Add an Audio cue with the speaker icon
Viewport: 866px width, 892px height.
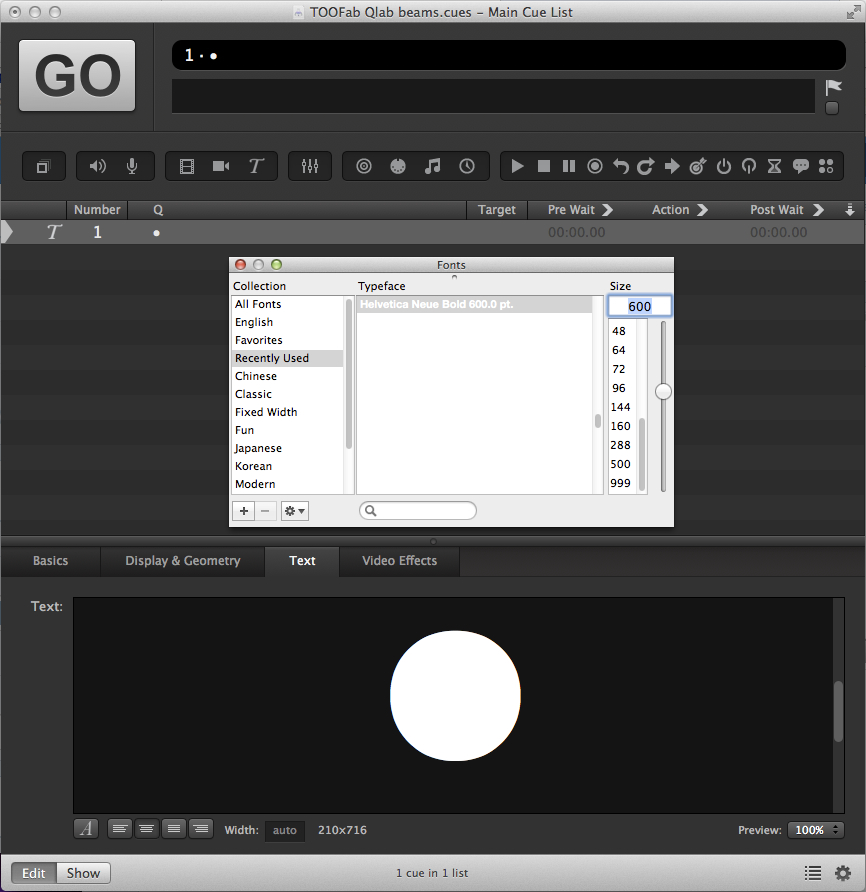click(x=98, y=167)
